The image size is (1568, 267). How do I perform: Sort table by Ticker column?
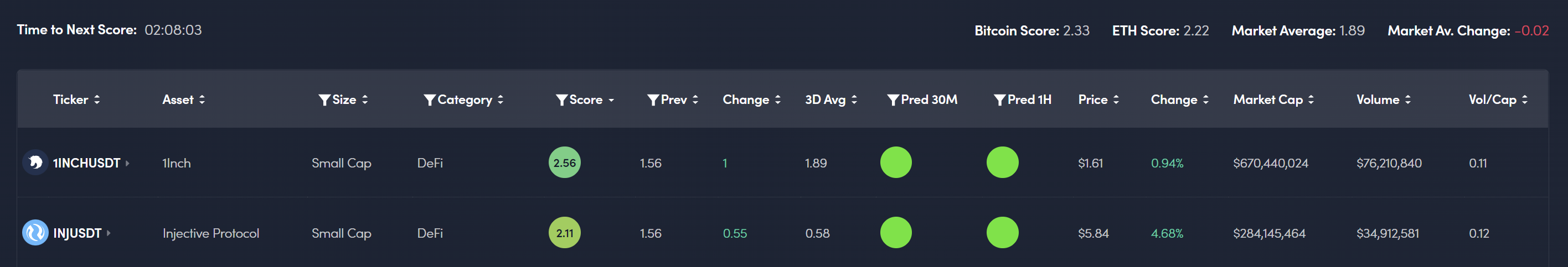click(x=76, y=100)
